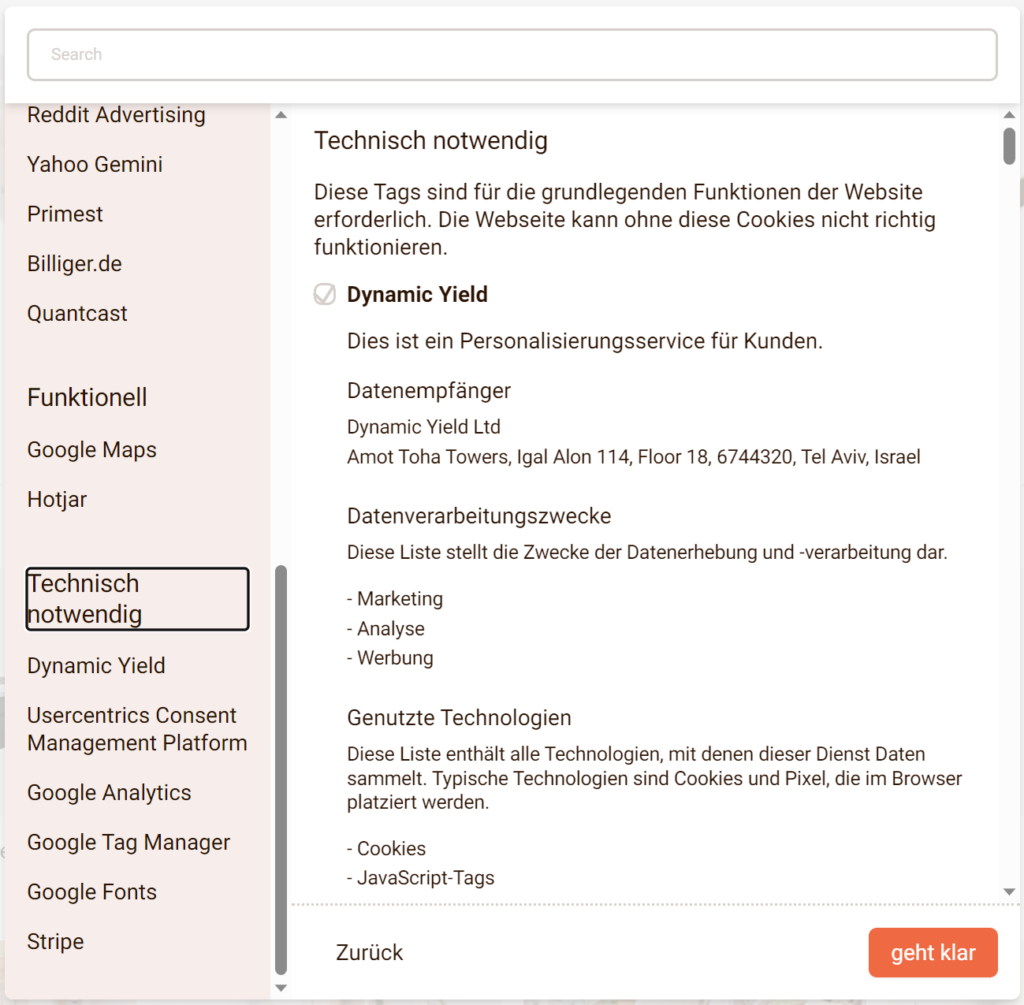The height and width of the screenshot is (1005, 1024).
Task: Click the '- Analyse' list item
Action: coord(385,629)
